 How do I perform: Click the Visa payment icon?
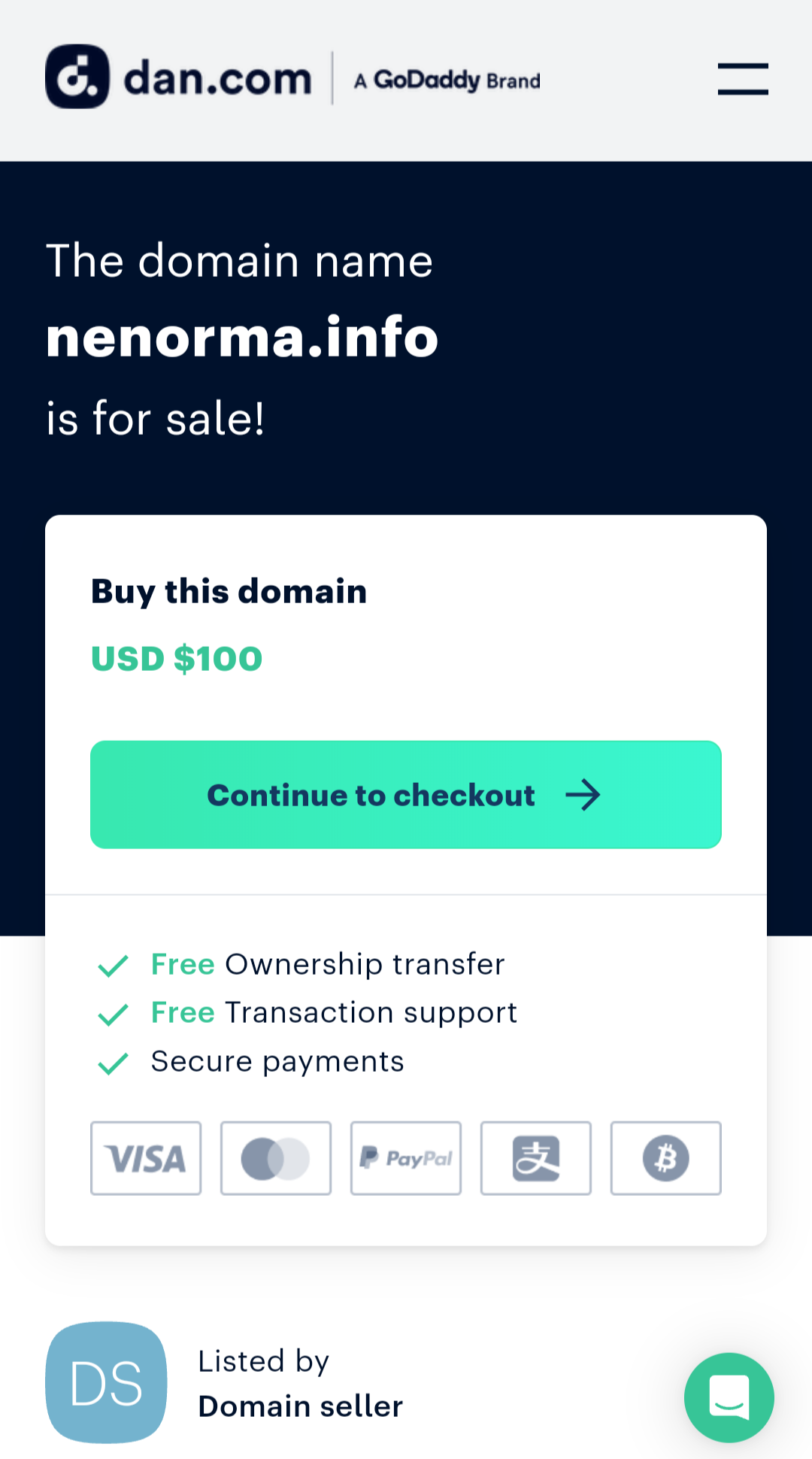click(146, 1158)
